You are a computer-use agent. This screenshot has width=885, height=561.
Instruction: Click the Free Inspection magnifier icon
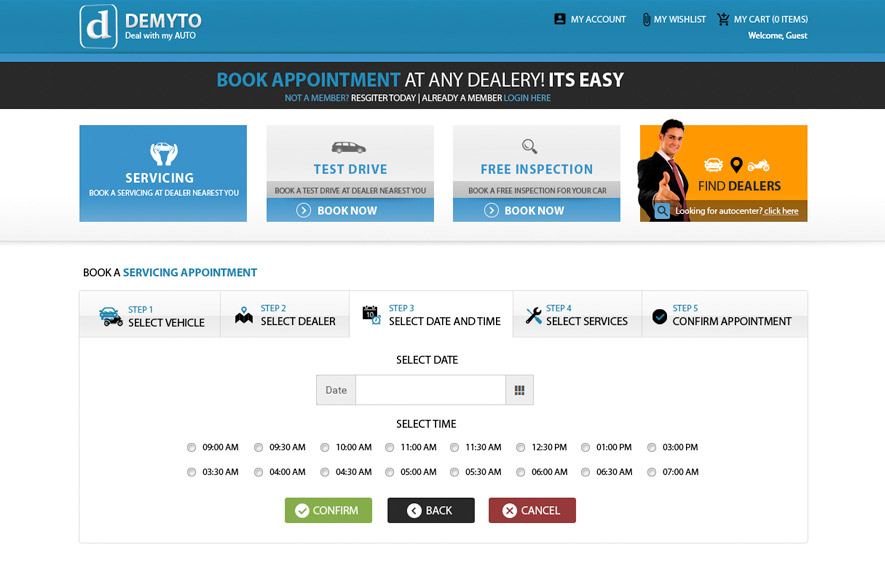coord(530,146)
